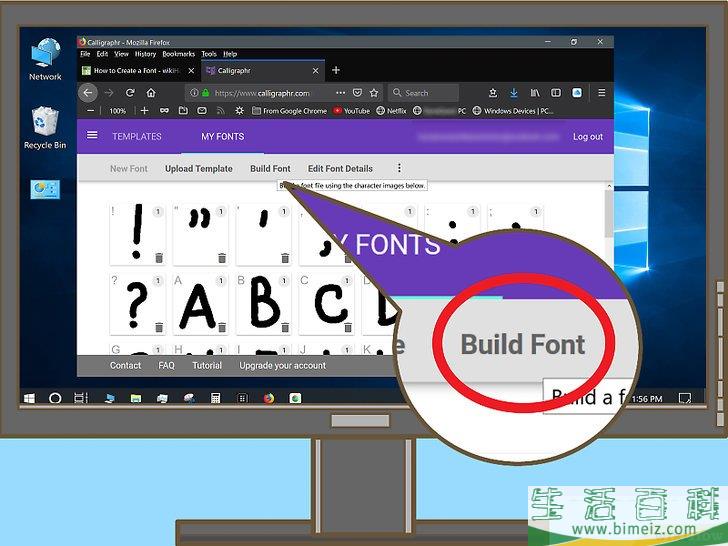Open the Calculator taskbar icon
This screenshot has height=546, width=728.
215,398
